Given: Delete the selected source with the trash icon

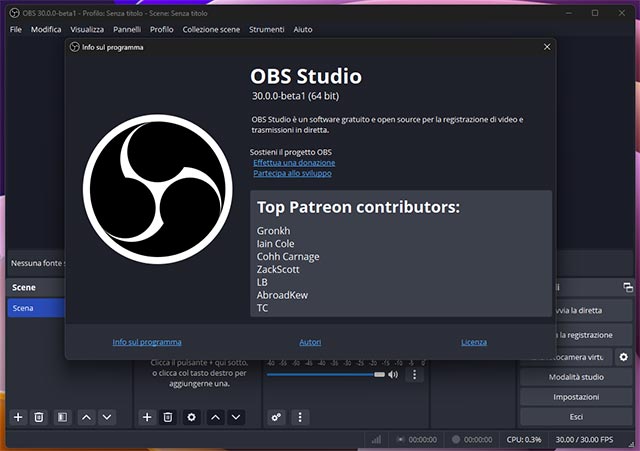Looking at the screenshot, I should [168, 416].
